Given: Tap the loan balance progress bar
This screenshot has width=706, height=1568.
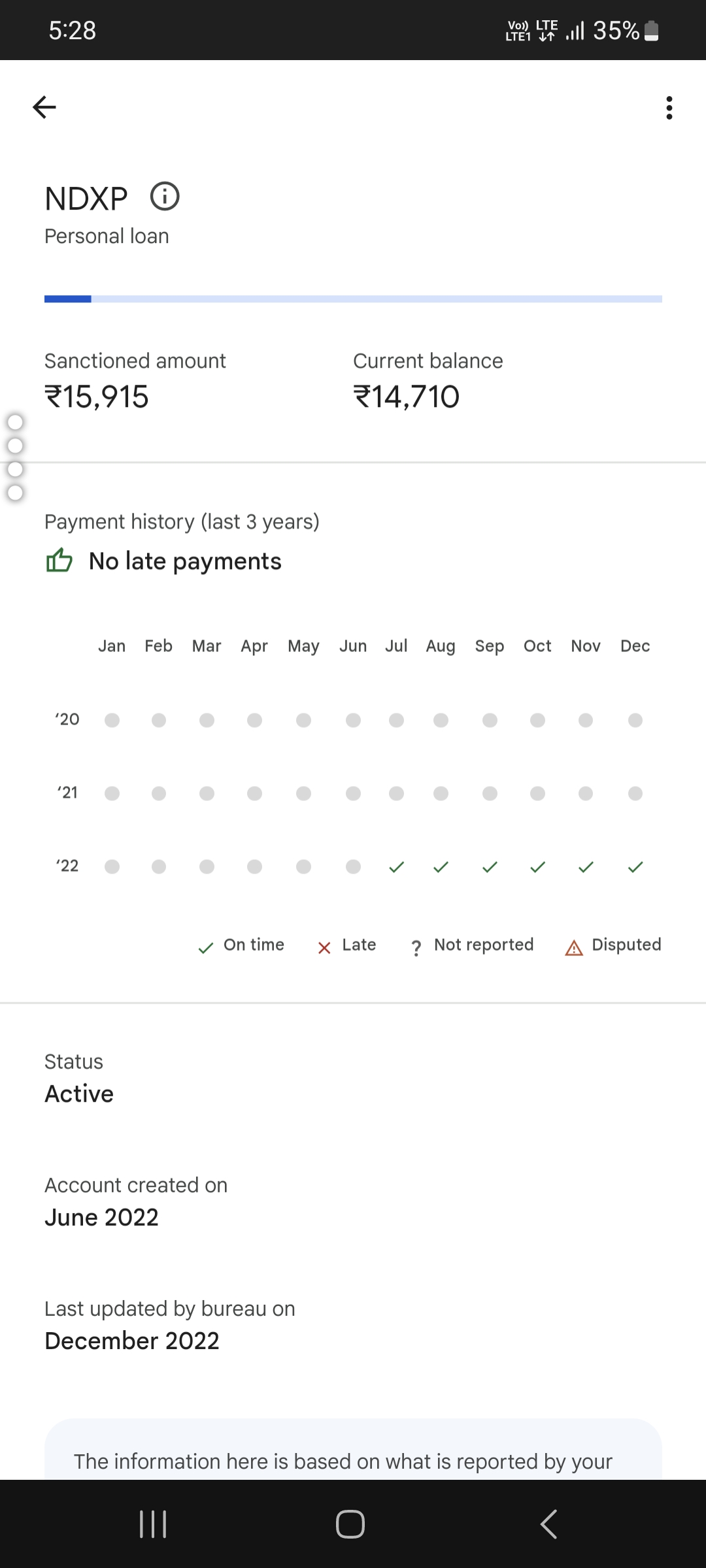Looking at the screenshot, I should click(x=353, y=299).
